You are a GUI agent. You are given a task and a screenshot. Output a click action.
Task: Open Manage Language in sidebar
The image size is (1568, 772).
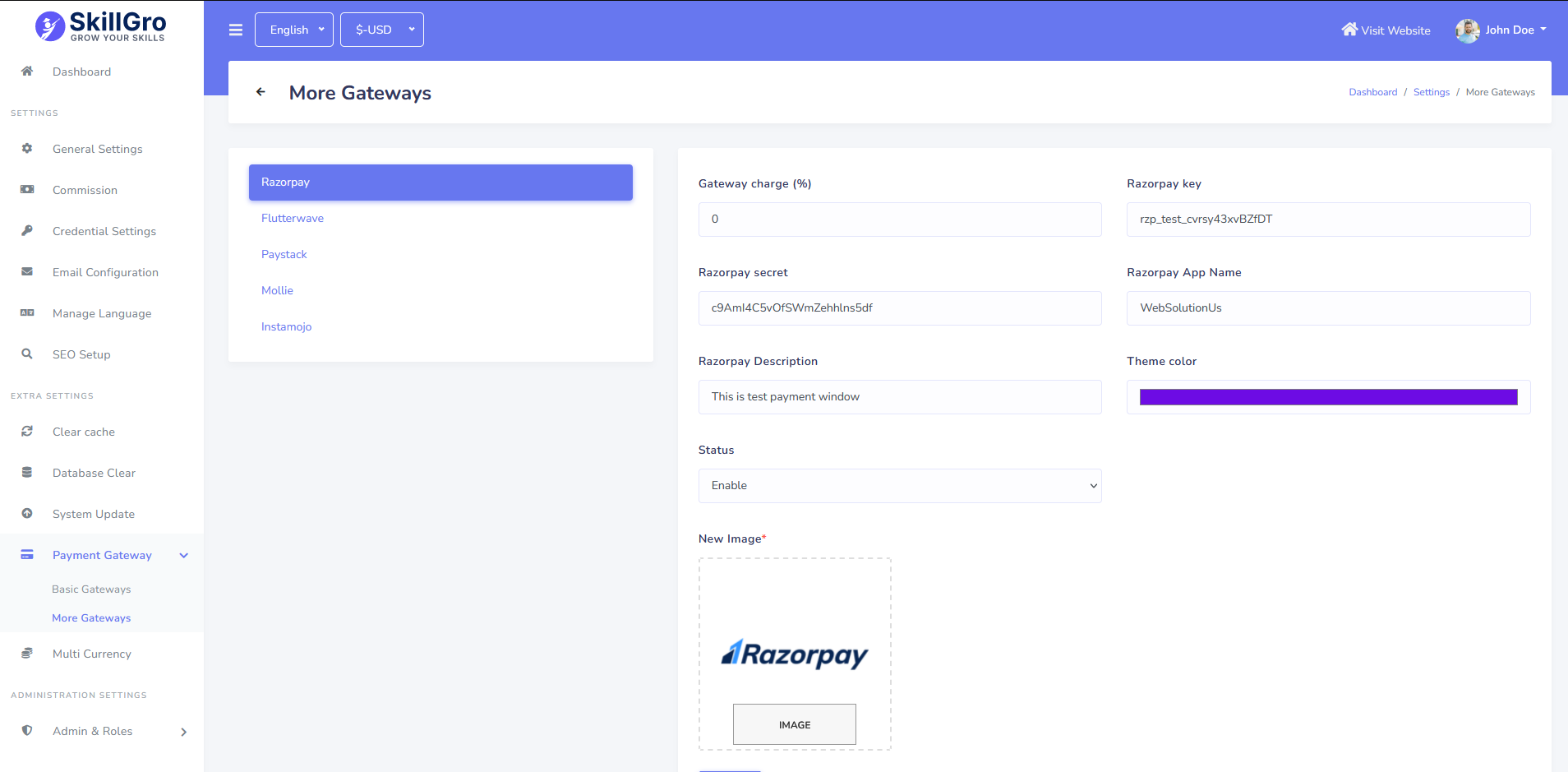click(102, 313)
